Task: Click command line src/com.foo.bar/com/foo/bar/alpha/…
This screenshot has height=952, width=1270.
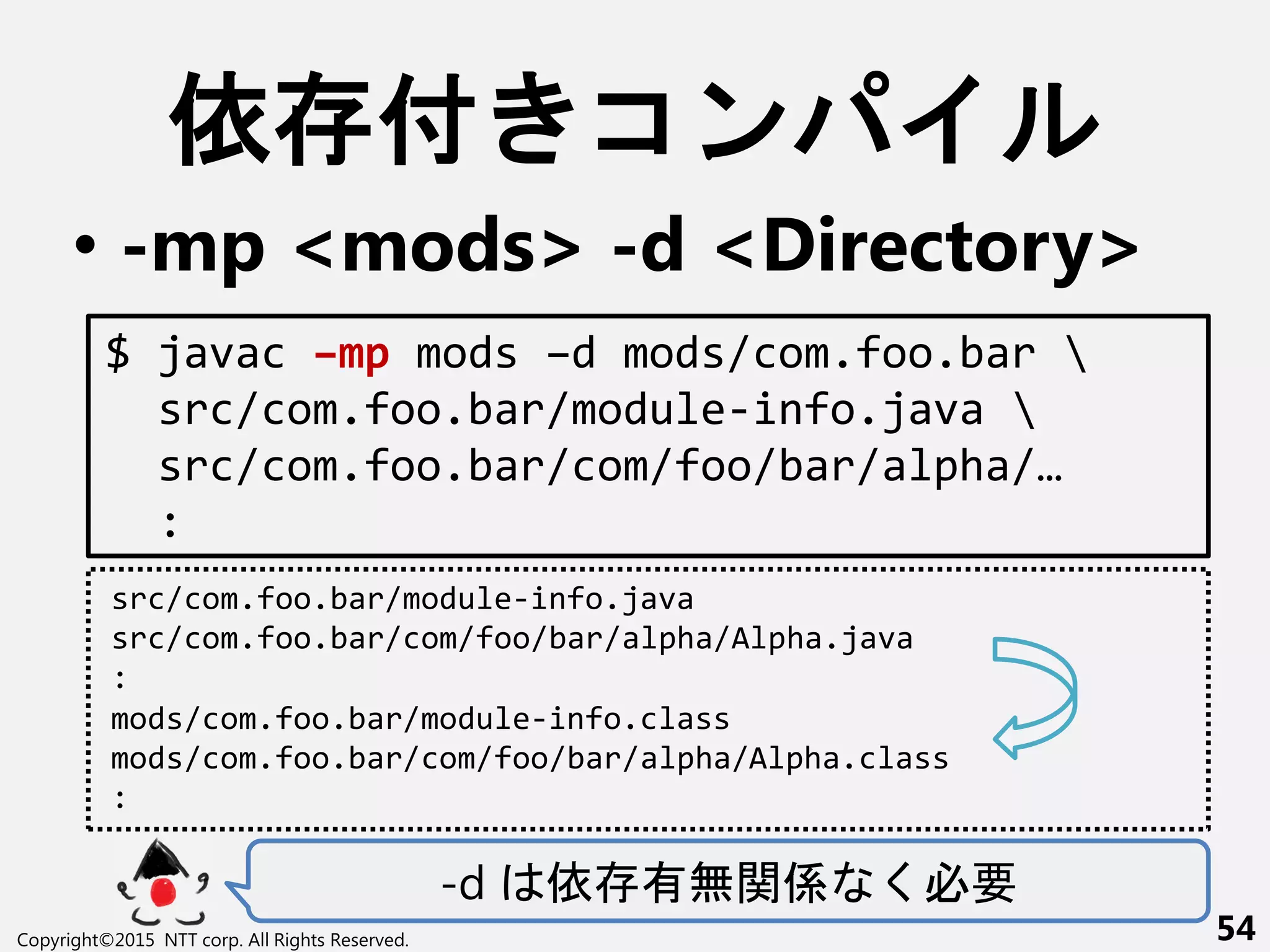Action: 611,467
